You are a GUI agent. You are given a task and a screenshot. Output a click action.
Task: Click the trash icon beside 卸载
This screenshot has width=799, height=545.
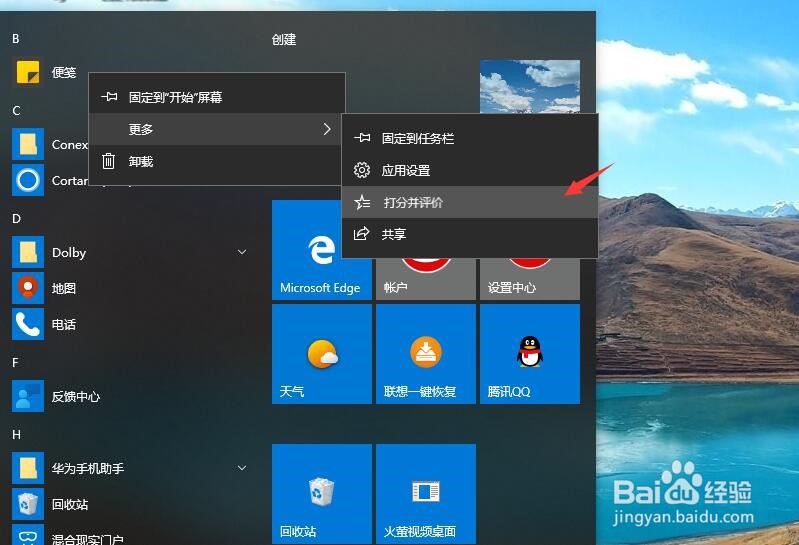click(x=109, y=161)
